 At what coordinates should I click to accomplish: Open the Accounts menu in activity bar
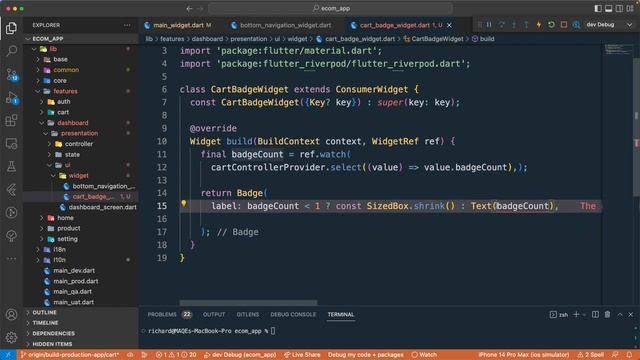11,315
